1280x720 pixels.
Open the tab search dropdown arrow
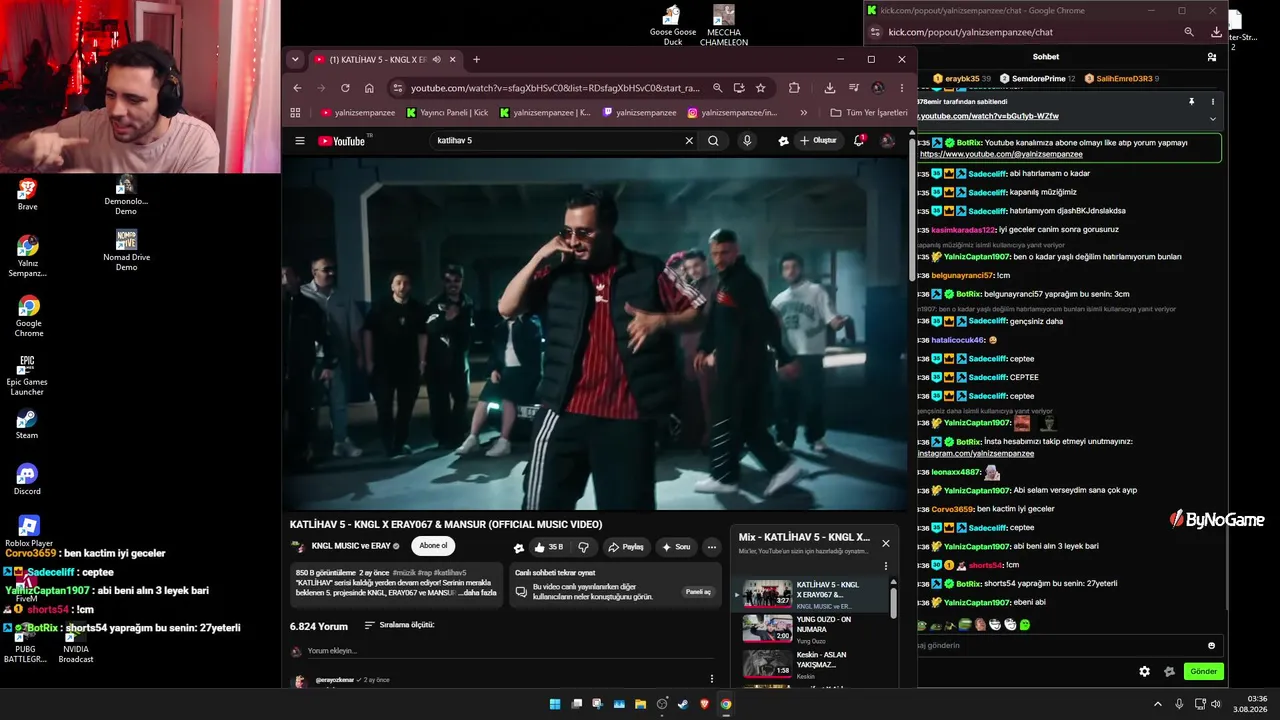pyautogui.click(x=295, y=60)
